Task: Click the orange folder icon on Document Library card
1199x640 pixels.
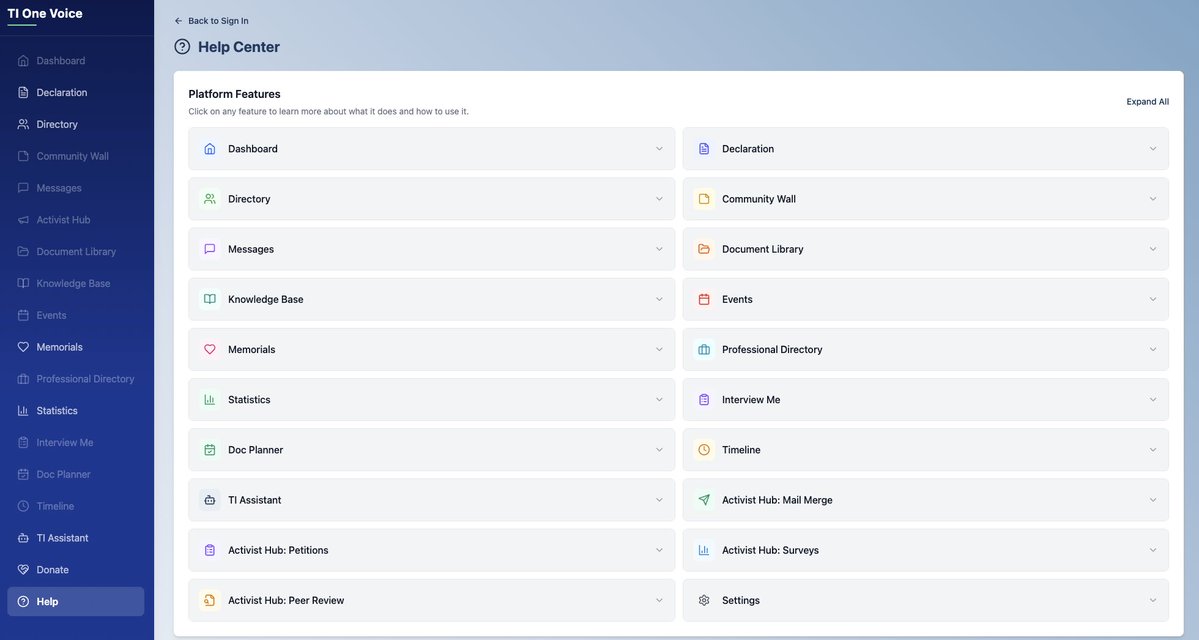Action: pyautogui.click(x=703, y=249)
